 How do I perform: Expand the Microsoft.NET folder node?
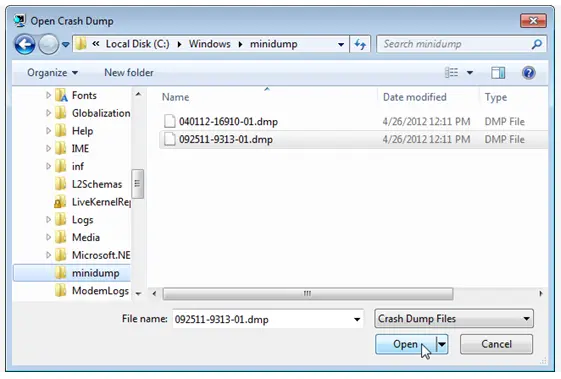click(x=48, y=255)
